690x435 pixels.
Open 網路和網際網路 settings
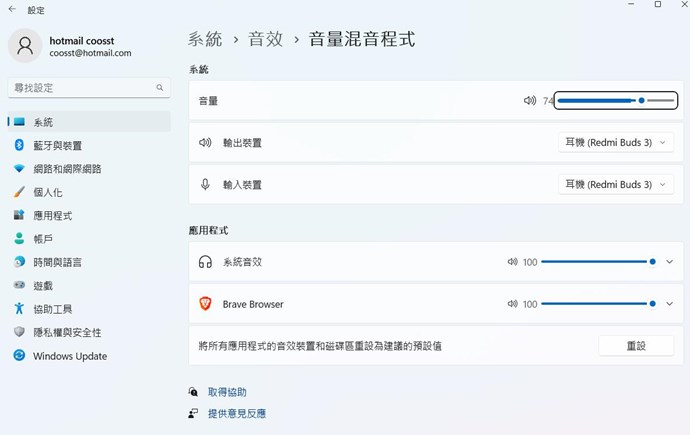[67, 169]
